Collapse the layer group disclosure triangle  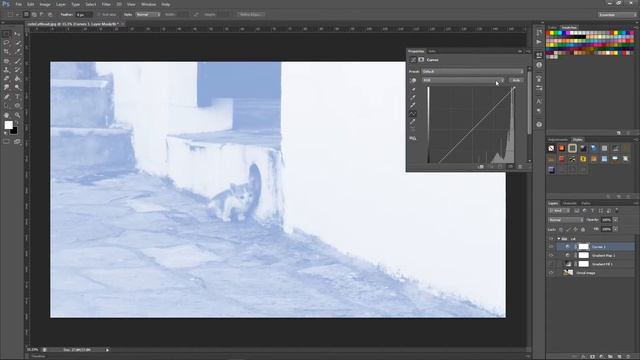558,239
